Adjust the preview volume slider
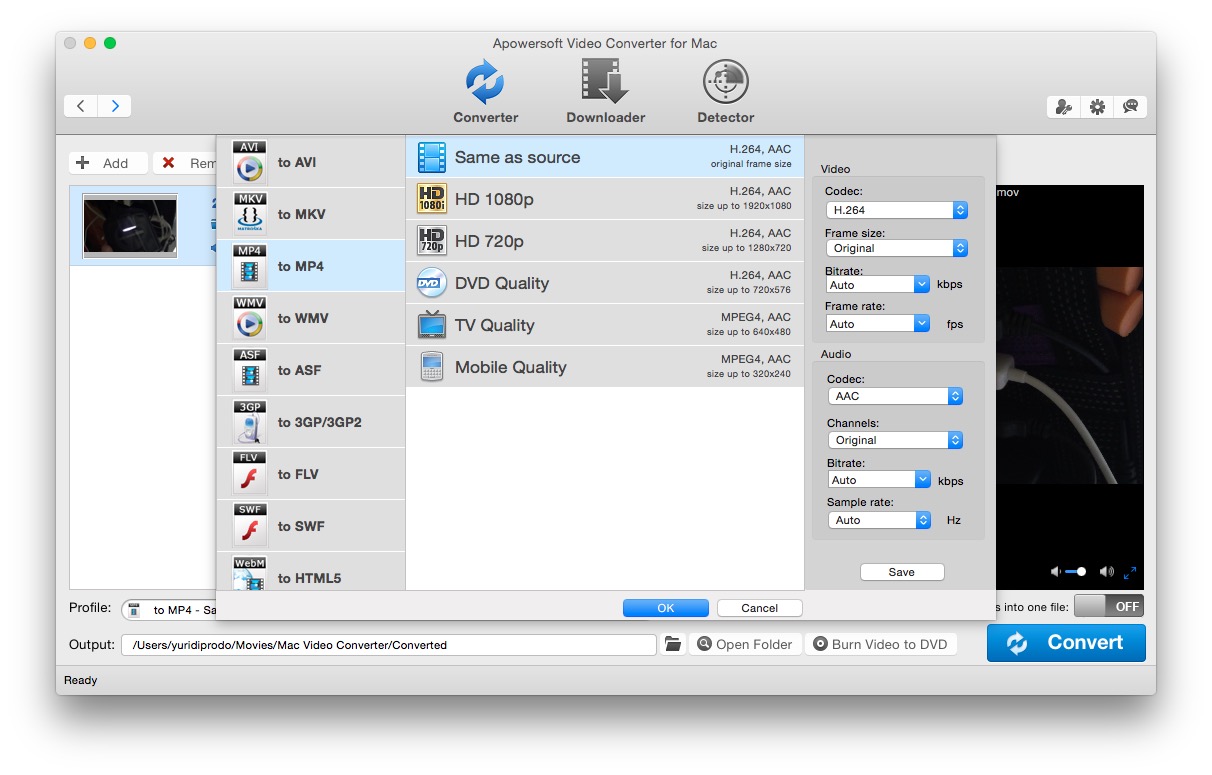1212x775 pixels. coord(1077,572)
